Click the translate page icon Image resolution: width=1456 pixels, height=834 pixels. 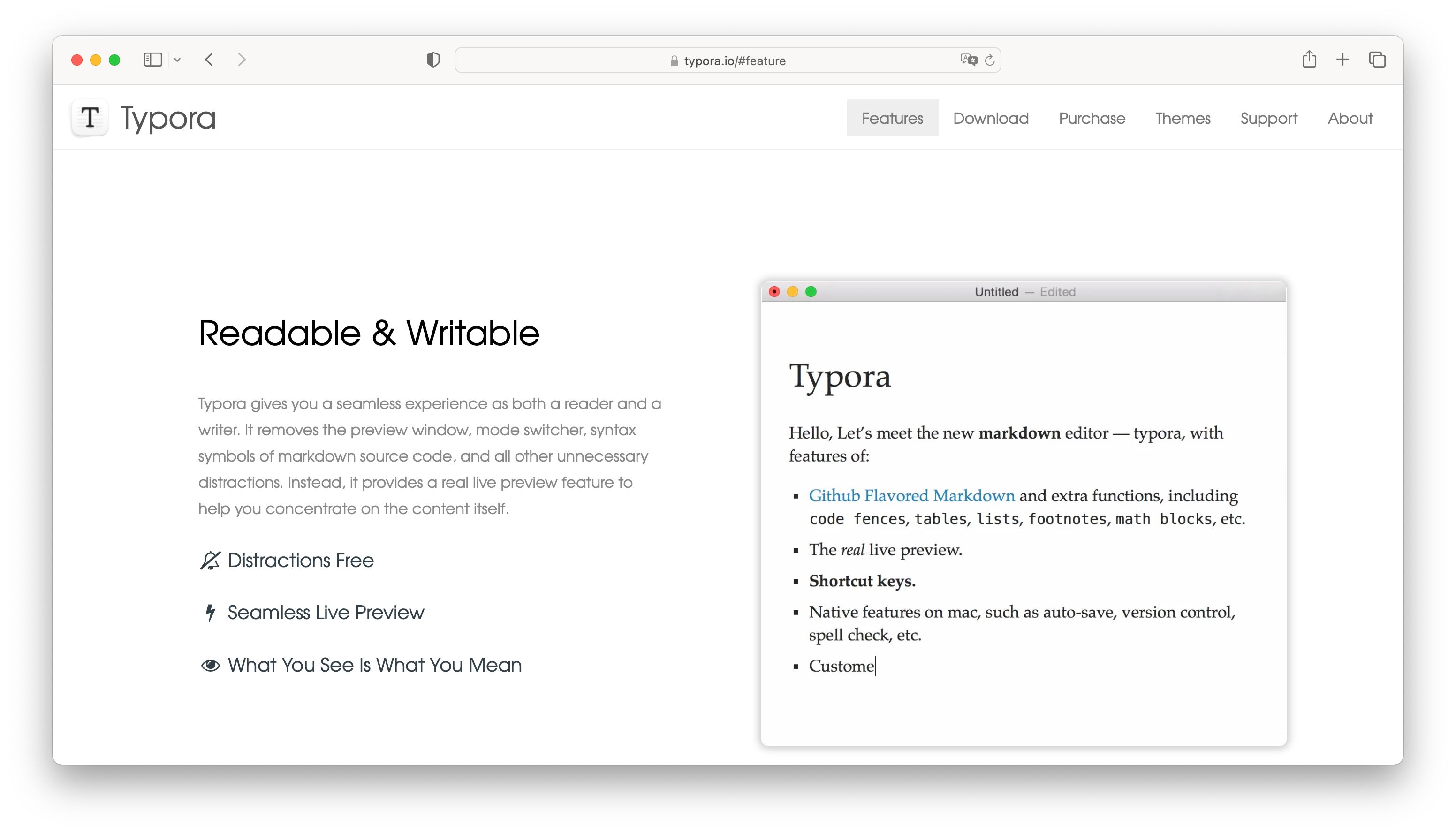pyautogui.click(x=968, y=60)
